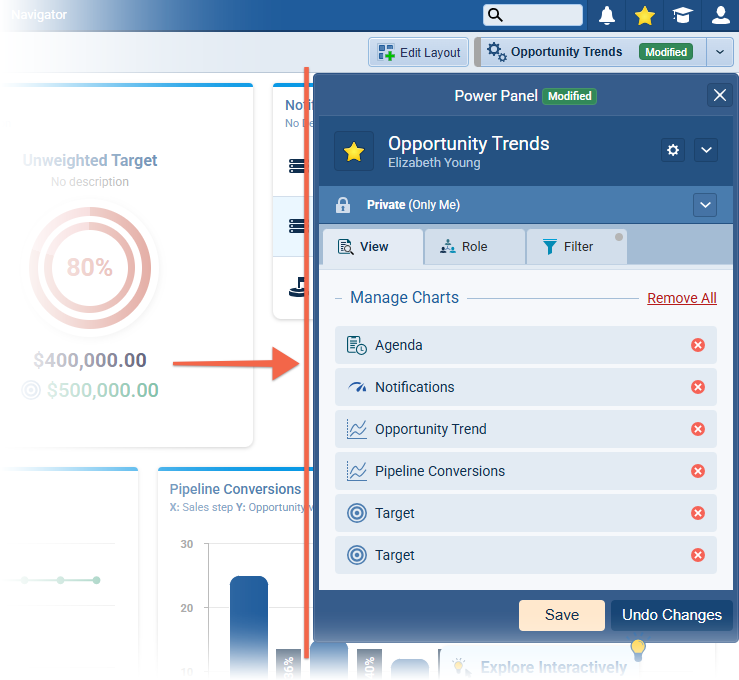The height and width of the screenshot is (680, 739).
Task: Expand the chevron next to the gear icon
Action: (x=706, y=150)
